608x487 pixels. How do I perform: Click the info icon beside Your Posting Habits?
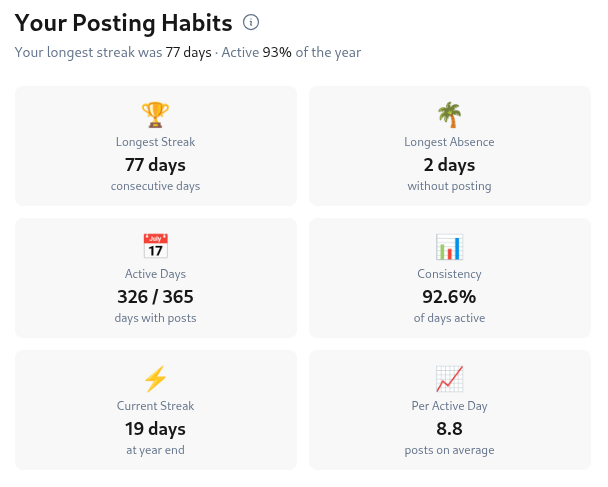click(251, 22)
